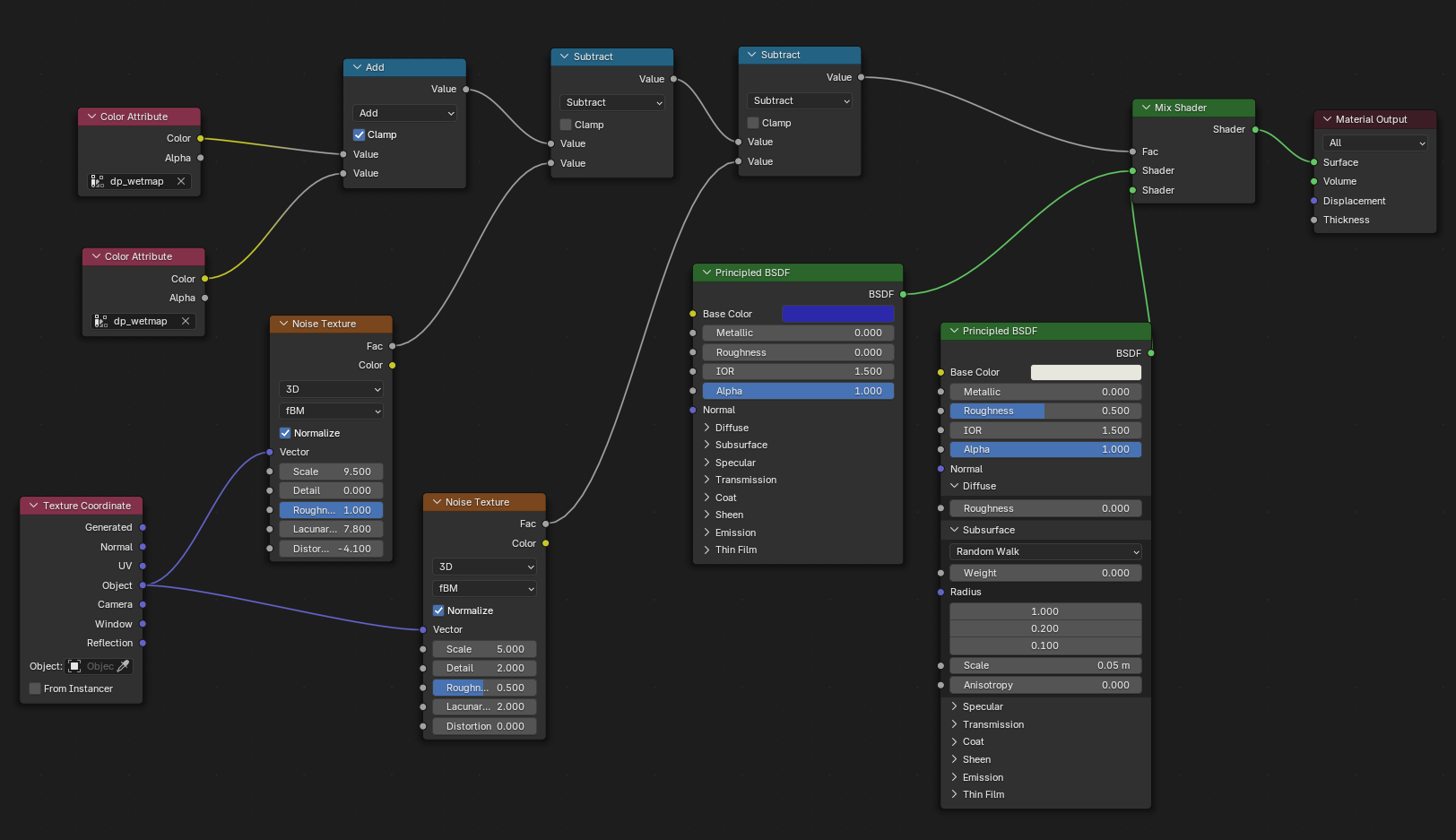Open 3D dimensions dropdown in upper Noise Texture
Screen dimensions: 1456x840
[x=331, y=389]
